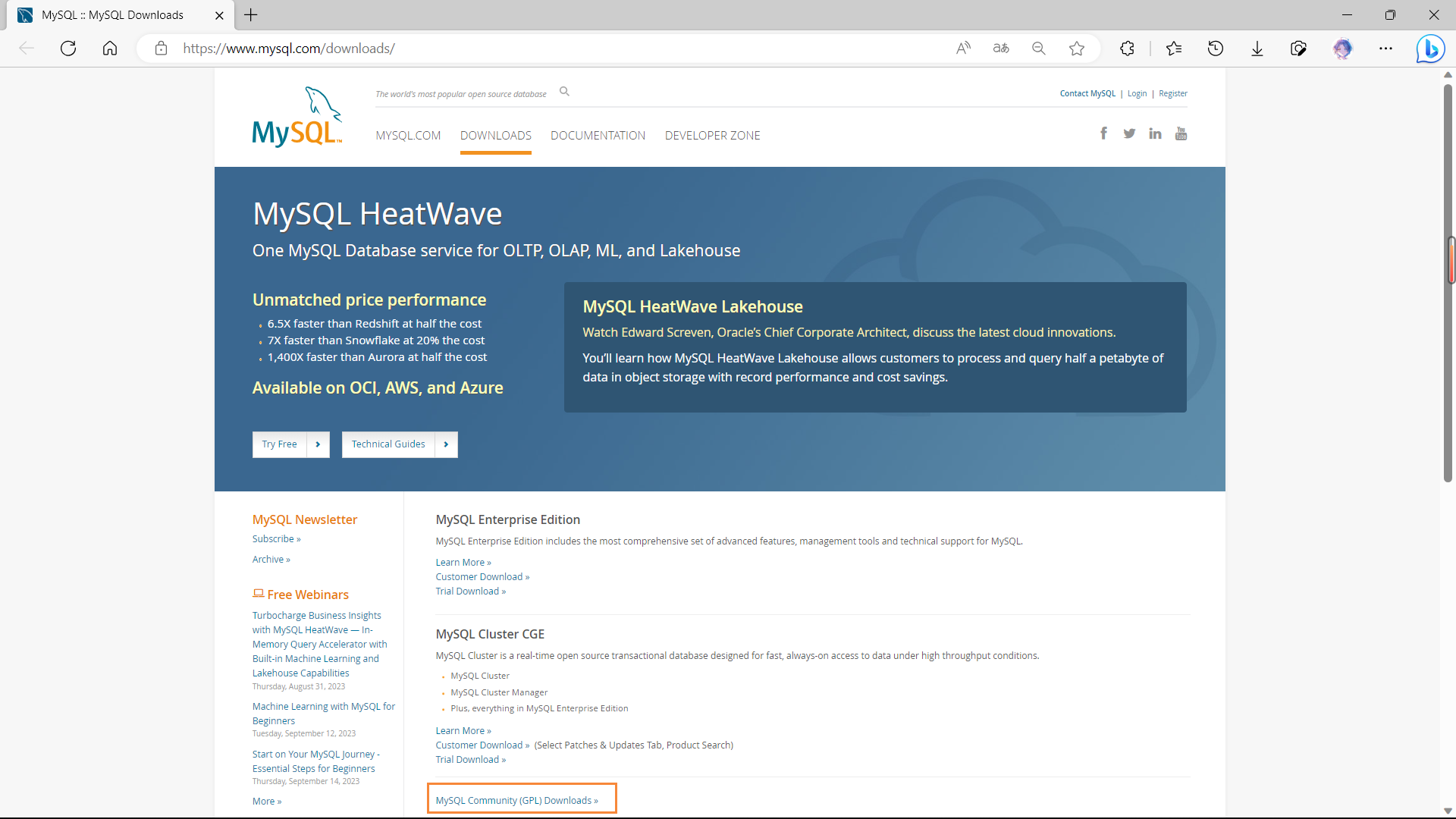Click Technical Guides button arrow
Screen dimensions: 1456x819
coord(446,444)
